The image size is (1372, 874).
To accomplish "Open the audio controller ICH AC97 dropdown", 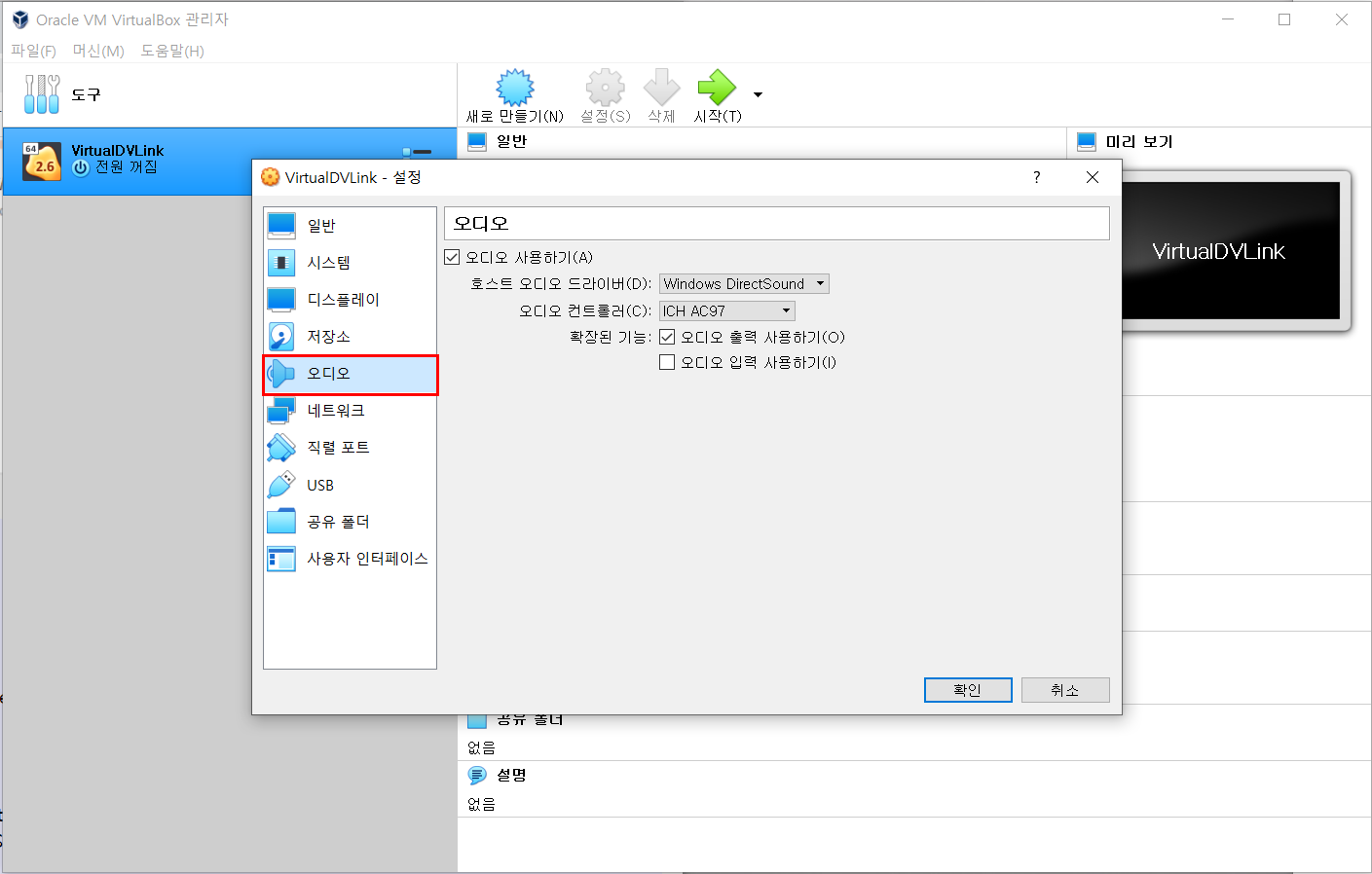I will [727, 311].
